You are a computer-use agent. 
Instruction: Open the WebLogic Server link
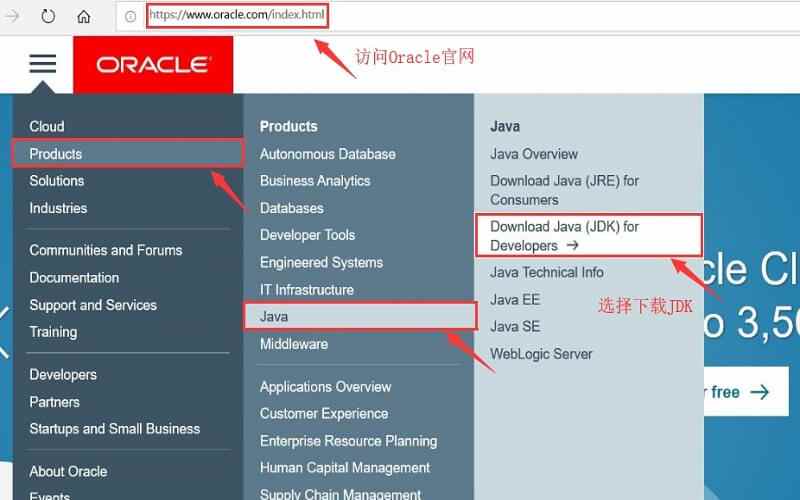(541, 354)
